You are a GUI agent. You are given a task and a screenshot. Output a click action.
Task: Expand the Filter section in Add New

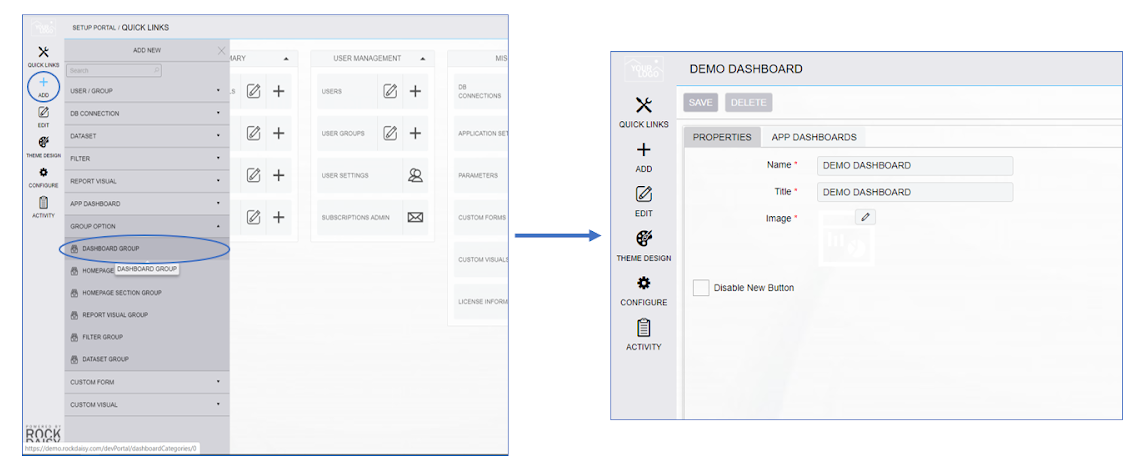click(x=147, y=158)
